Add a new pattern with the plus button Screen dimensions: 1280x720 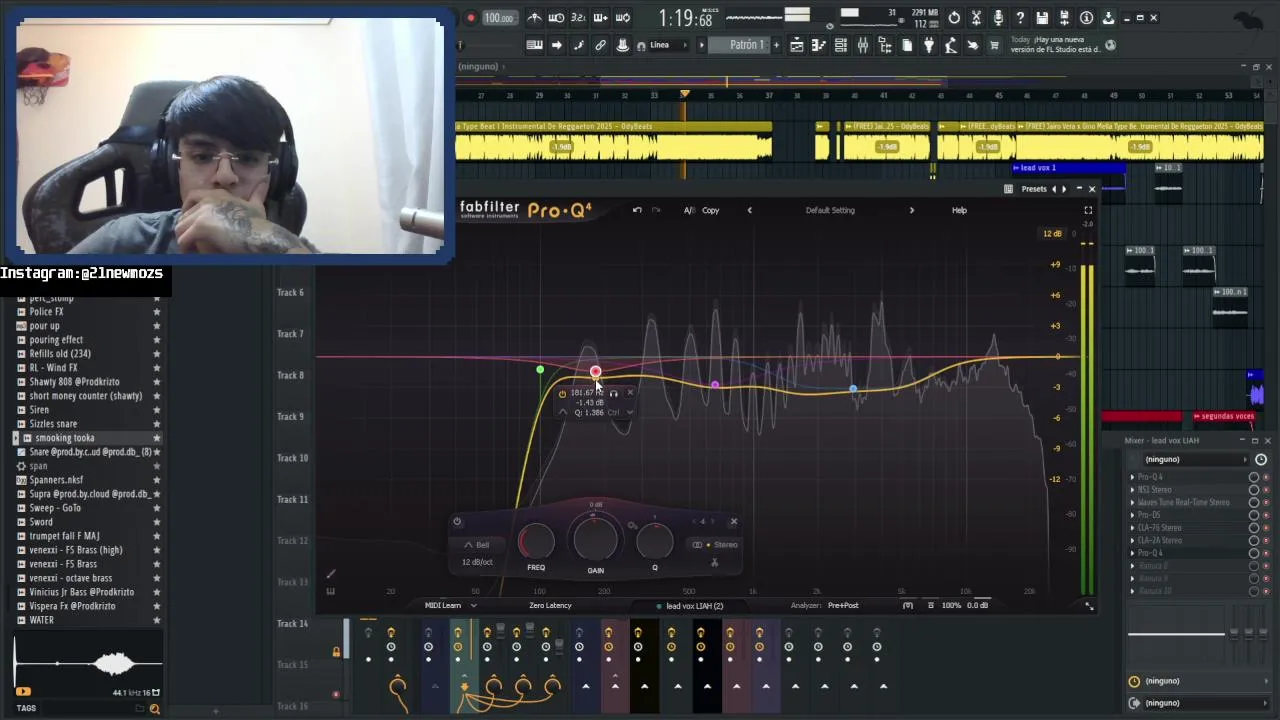[776, 45]
